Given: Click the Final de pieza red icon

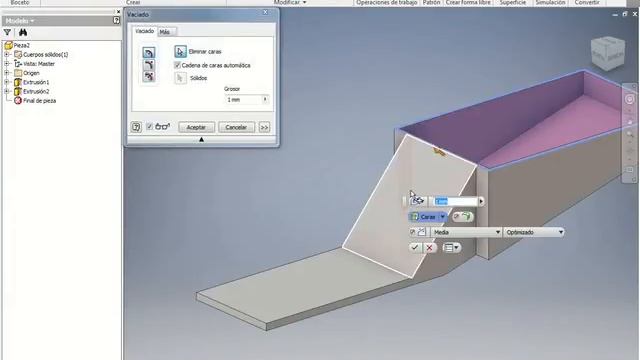Looking at the screenshot, I should click(x=18, y=100).
